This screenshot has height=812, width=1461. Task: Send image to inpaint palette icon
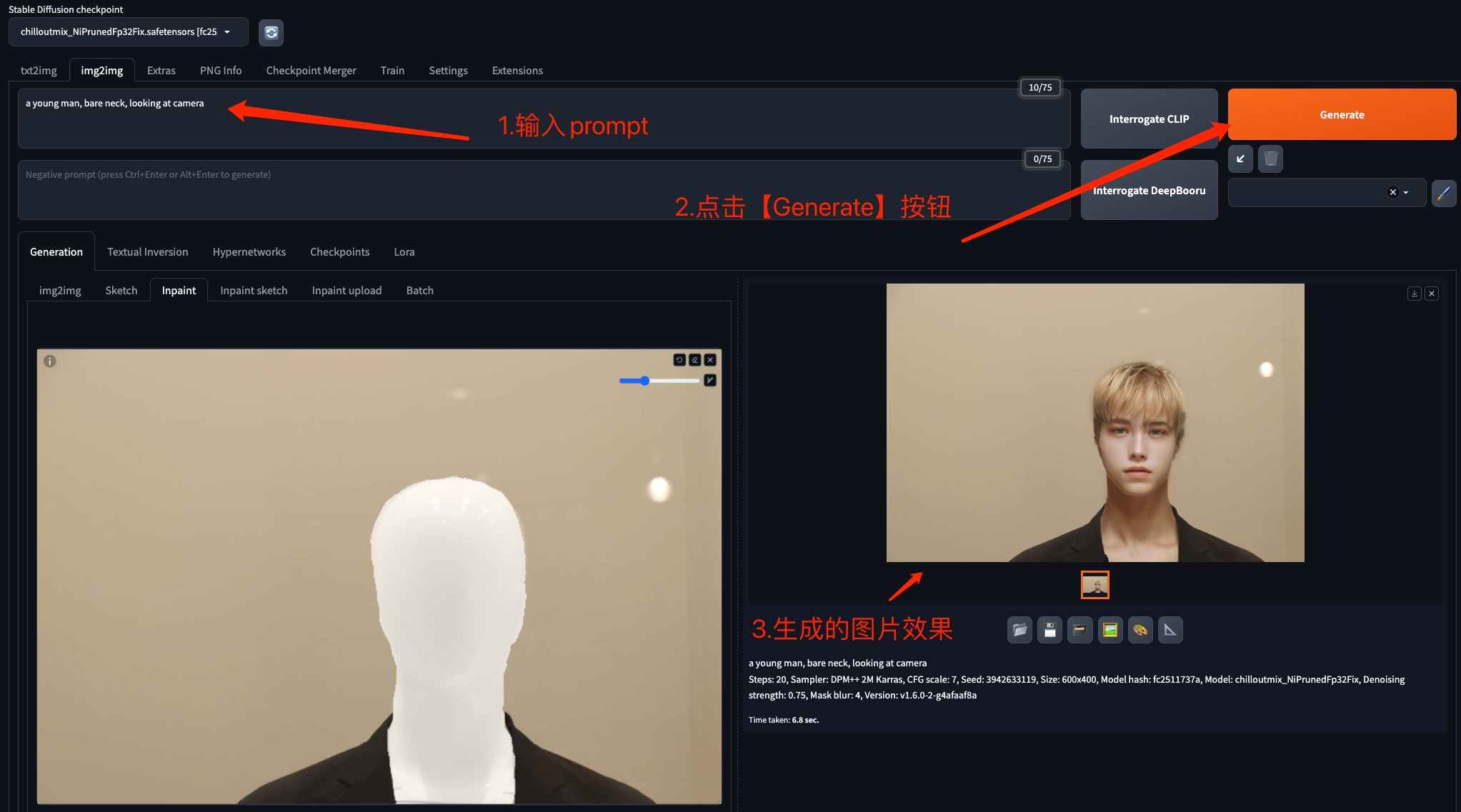pos(1140,630)
